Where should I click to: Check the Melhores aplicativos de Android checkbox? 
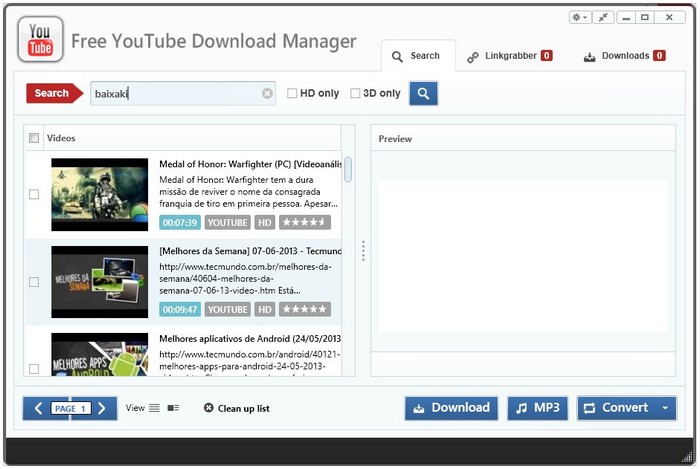pyautogui.click(x=34, y=369)
